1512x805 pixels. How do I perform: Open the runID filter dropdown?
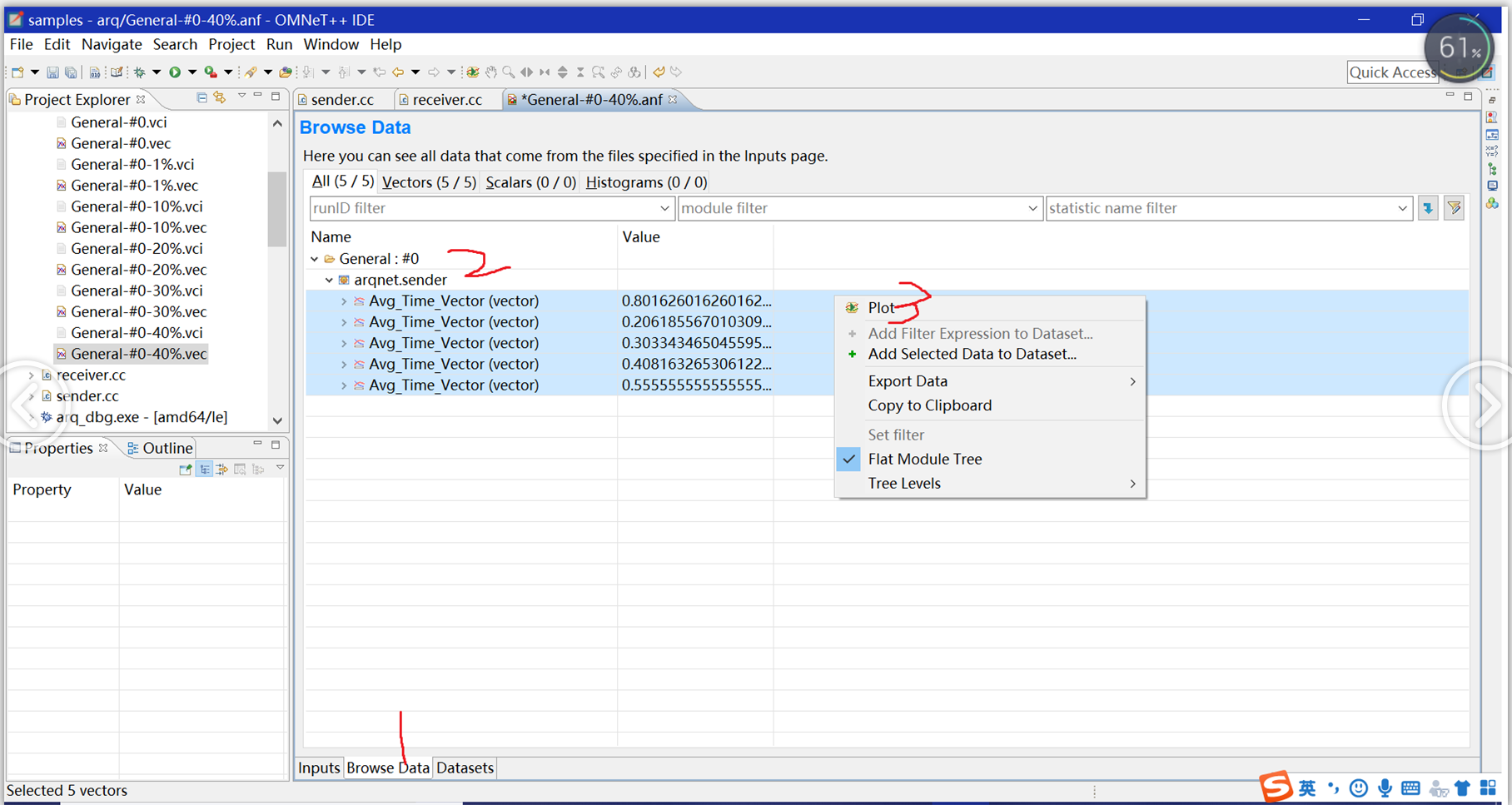pyautogui.click(x=664, y=208)
